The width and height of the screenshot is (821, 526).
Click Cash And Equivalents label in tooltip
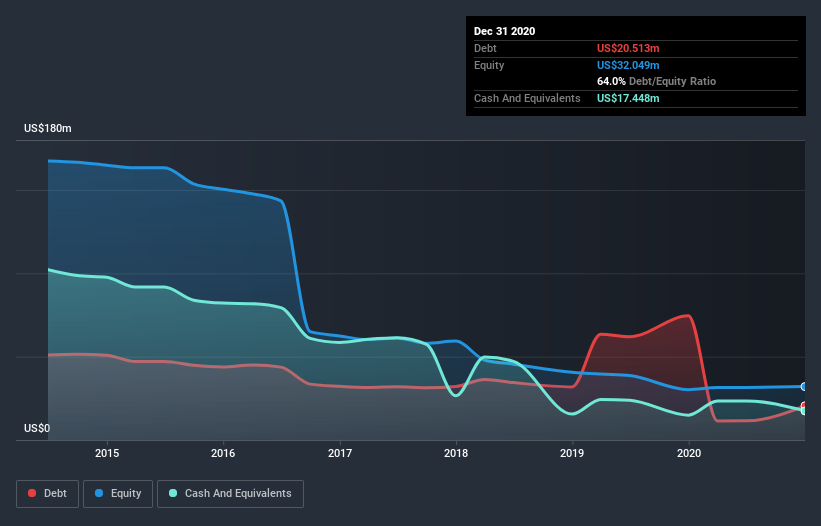[527, 98]
